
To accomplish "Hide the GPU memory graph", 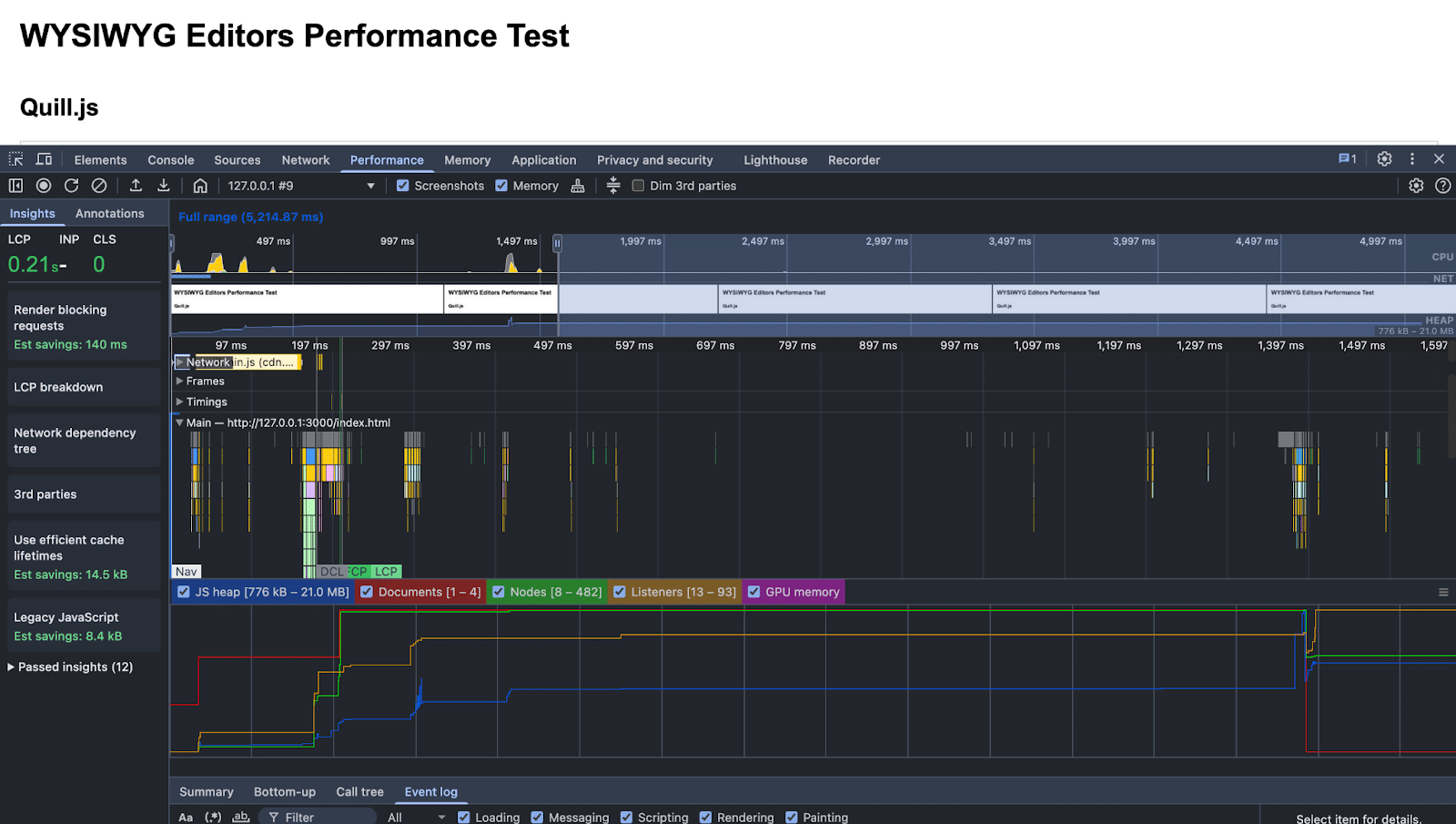I will [x=753, y=592].
